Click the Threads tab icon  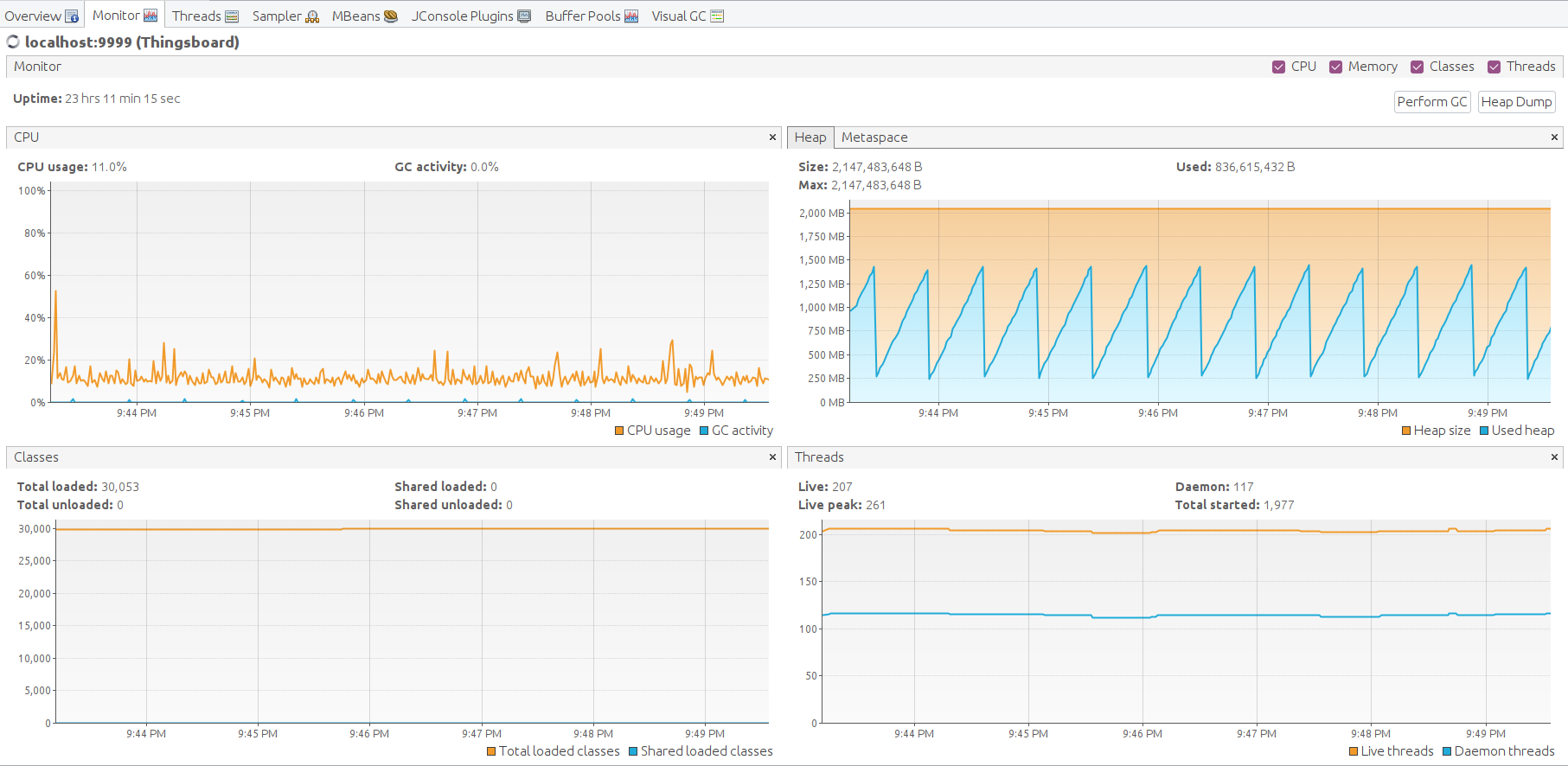232,16
